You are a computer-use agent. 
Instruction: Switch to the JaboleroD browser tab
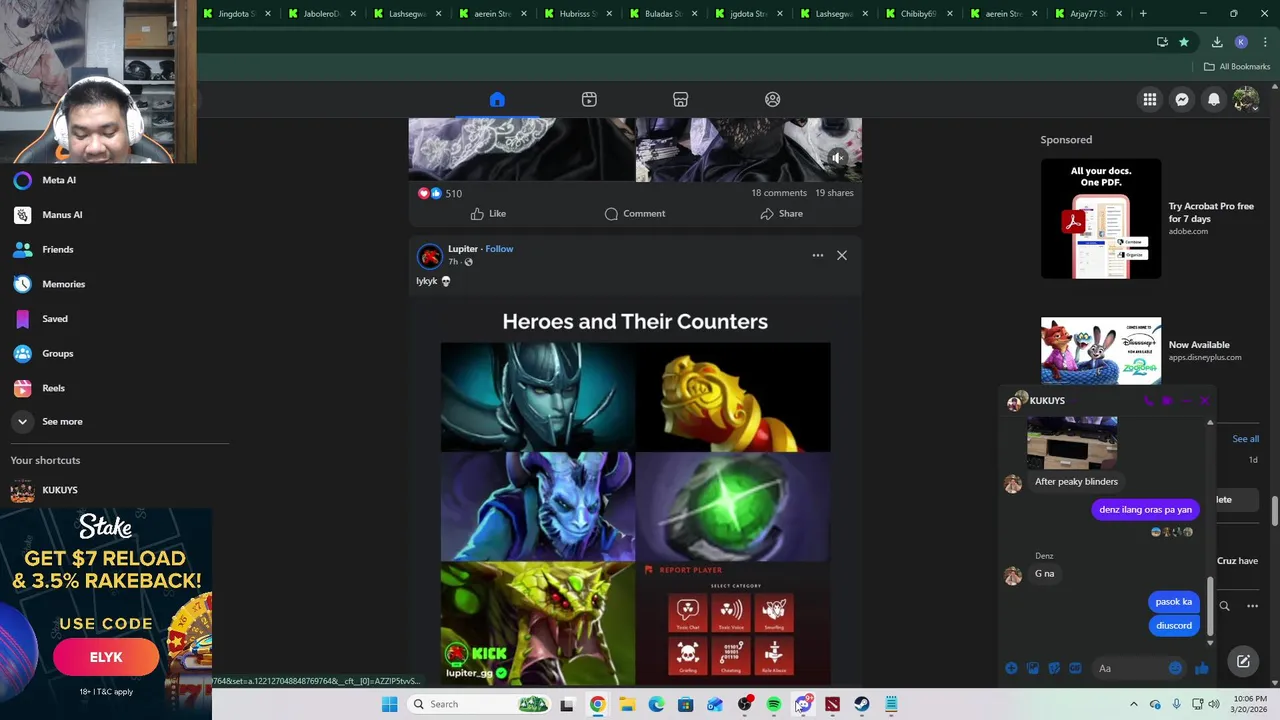click(x=321, y=14)
